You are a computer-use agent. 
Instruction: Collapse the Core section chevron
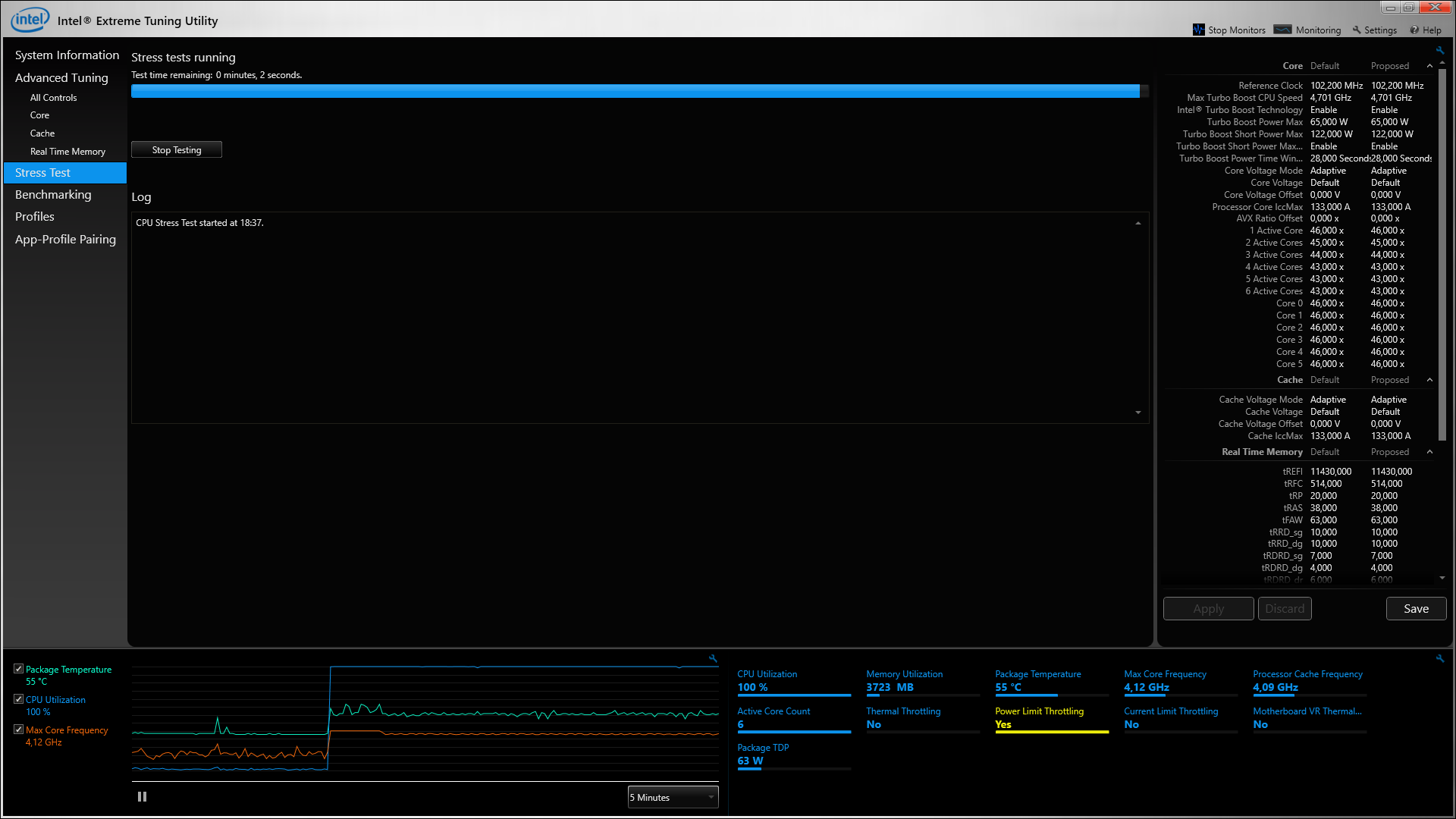point(1429,66)
